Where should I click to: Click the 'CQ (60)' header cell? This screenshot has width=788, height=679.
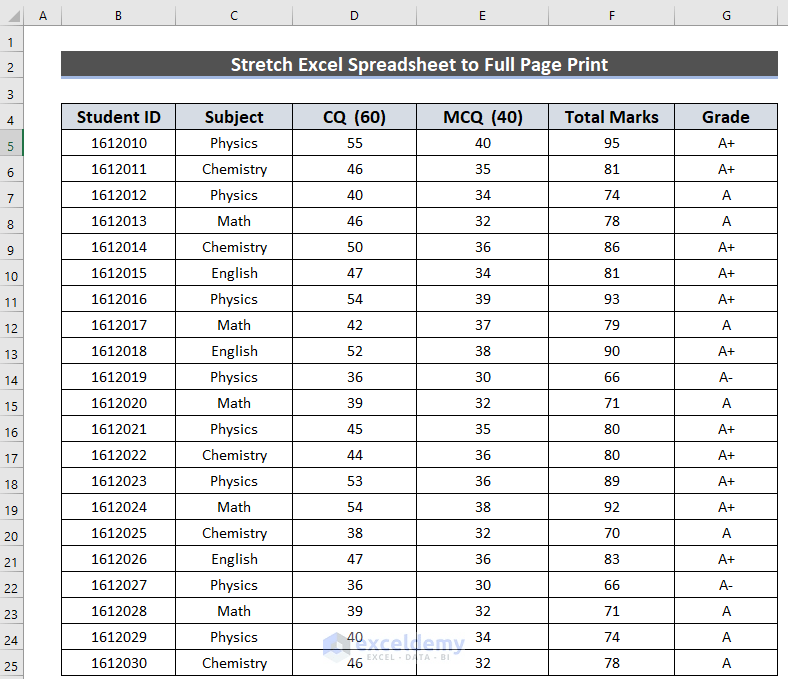point(354,117)
